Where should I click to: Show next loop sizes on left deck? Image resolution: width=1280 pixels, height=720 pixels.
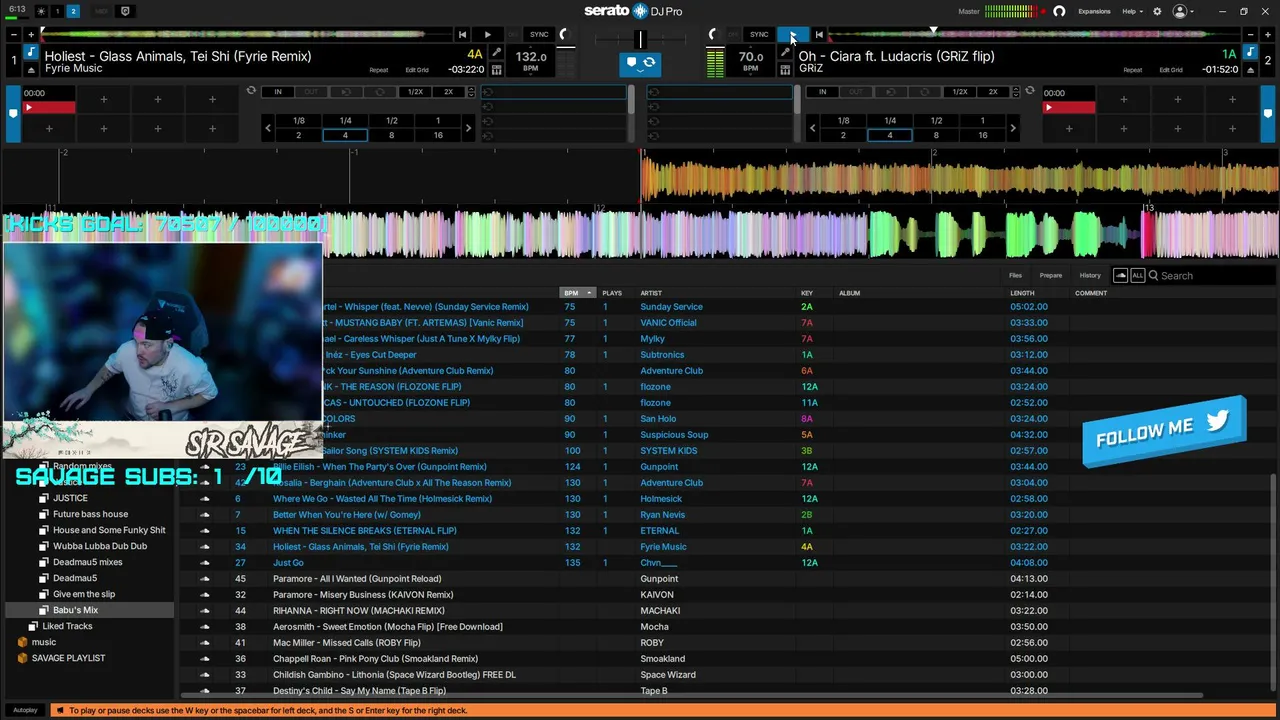click(x=468, y=128)
